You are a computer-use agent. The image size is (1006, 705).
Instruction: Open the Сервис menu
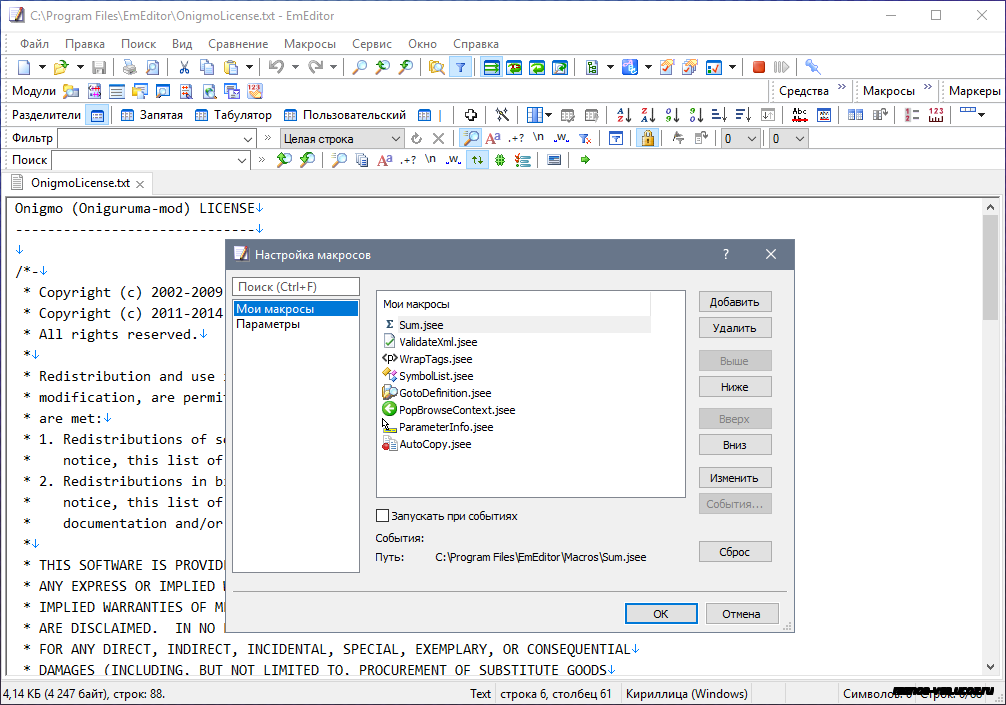coord(372,44)
